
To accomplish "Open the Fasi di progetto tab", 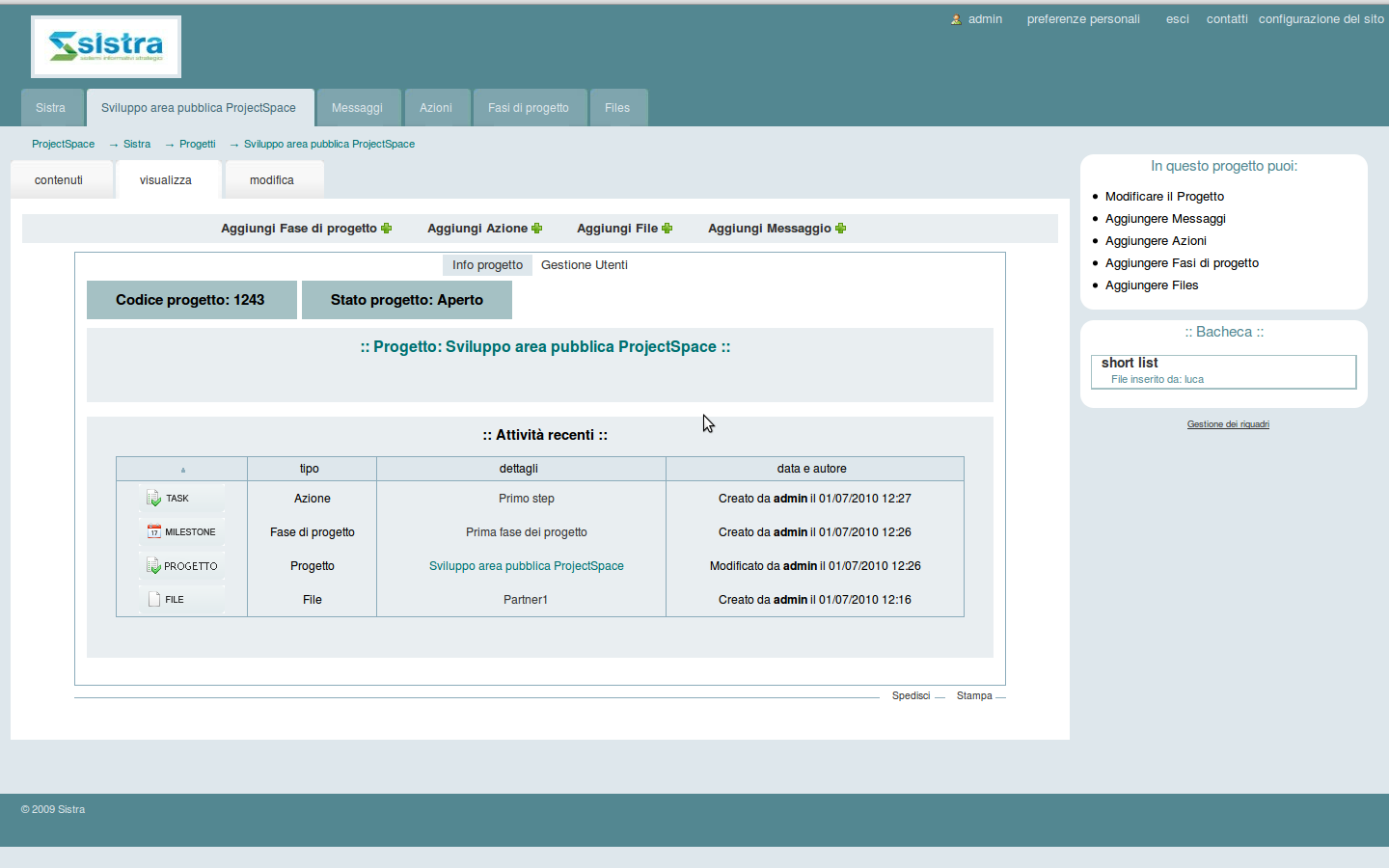I will click(529, 108).
